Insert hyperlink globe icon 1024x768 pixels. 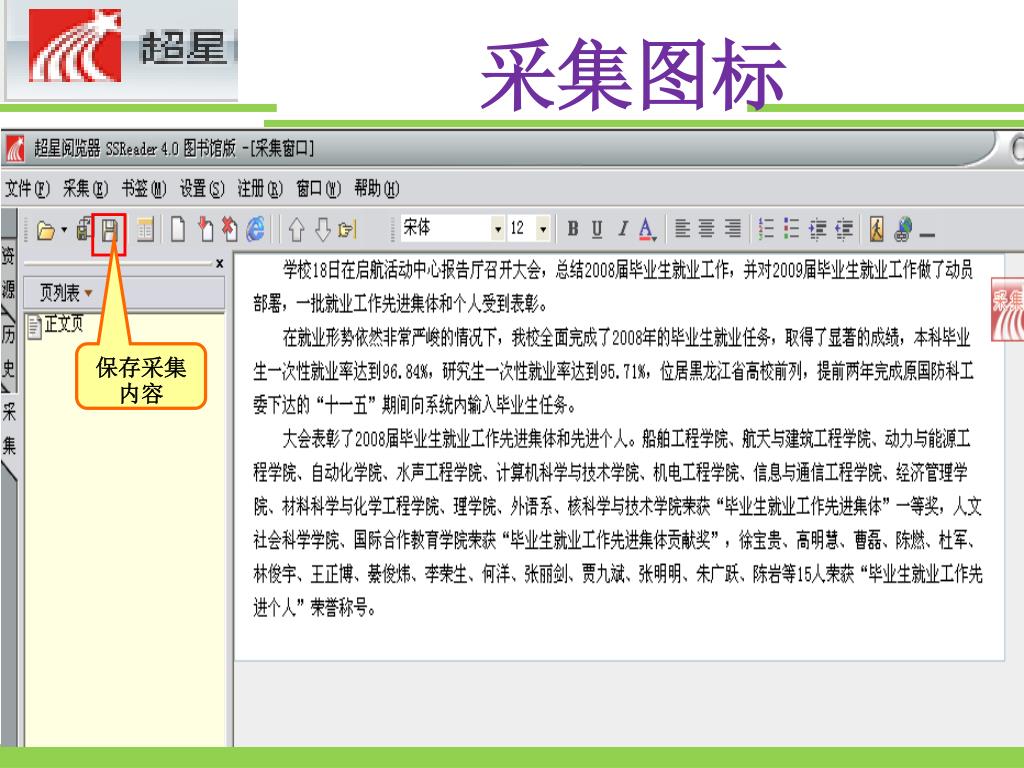903,229
